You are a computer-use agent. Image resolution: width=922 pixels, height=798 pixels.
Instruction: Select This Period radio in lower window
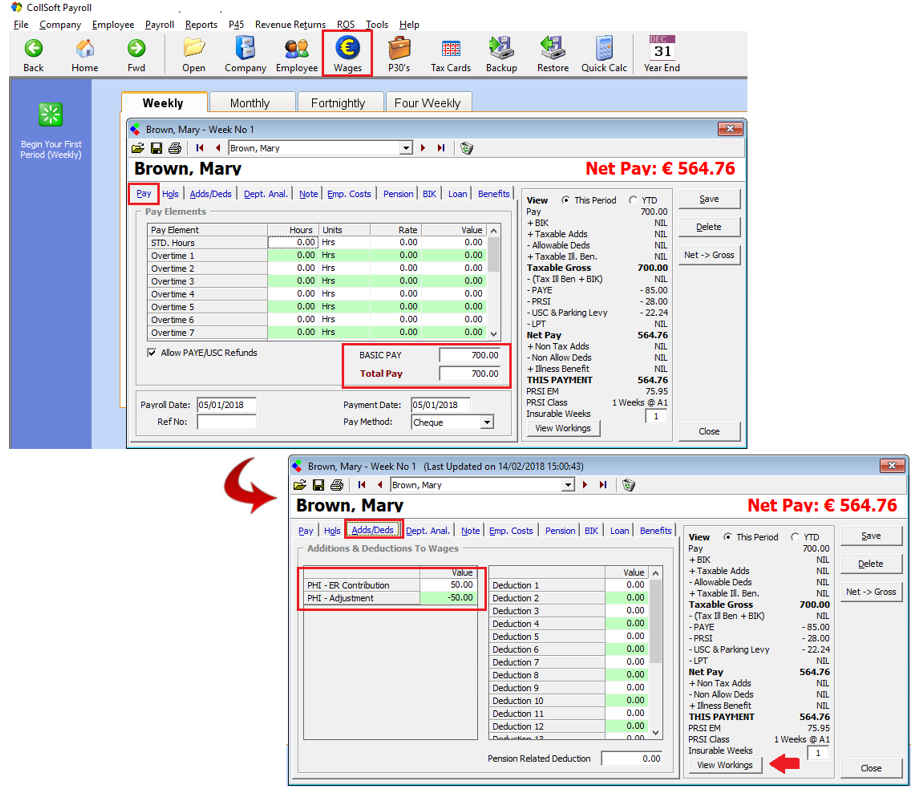click(x=727, y=537)
